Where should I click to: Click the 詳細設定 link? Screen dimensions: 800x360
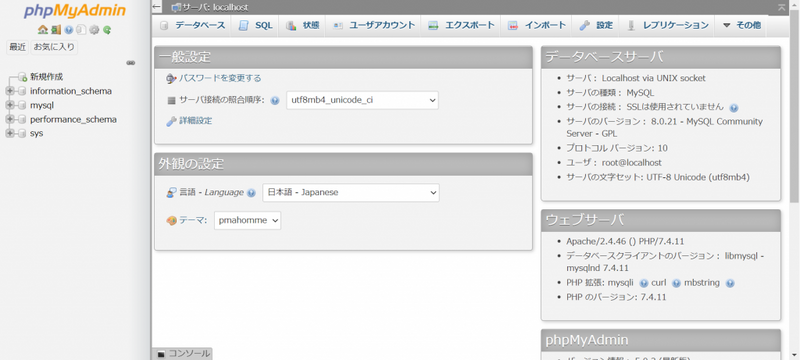195,121
